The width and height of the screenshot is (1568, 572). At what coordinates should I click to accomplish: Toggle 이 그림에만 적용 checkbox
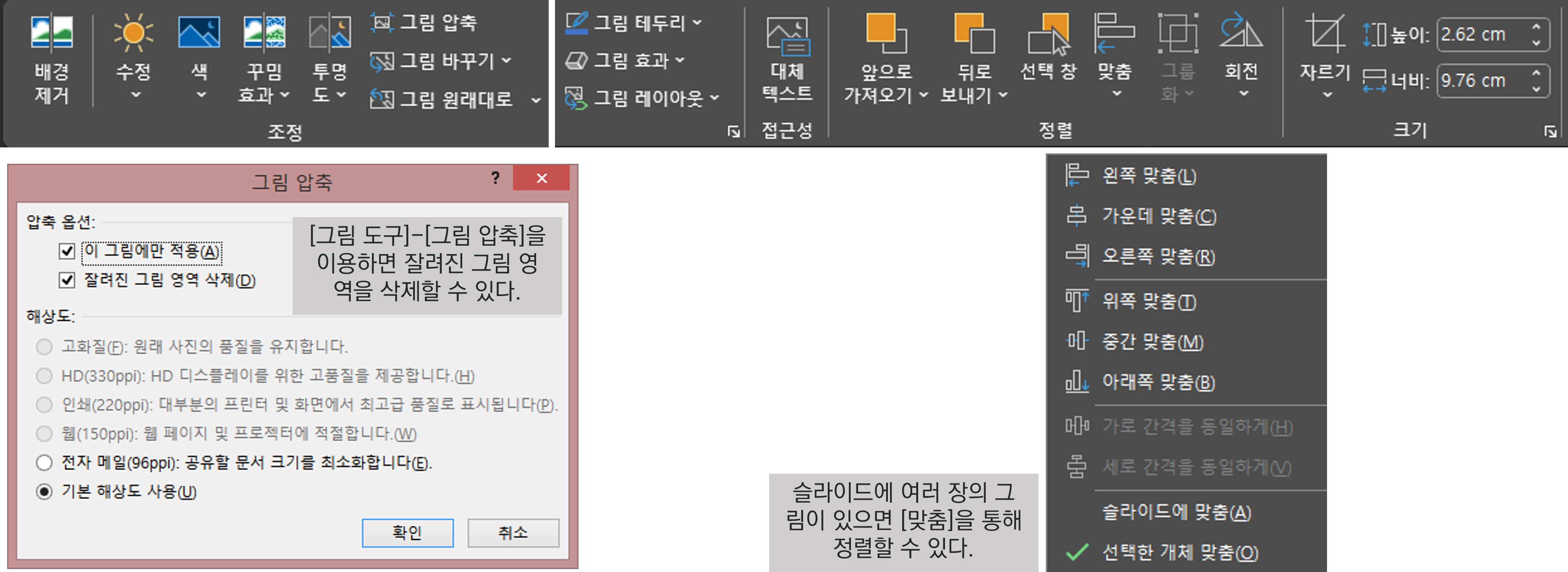(x=67, y=252)
